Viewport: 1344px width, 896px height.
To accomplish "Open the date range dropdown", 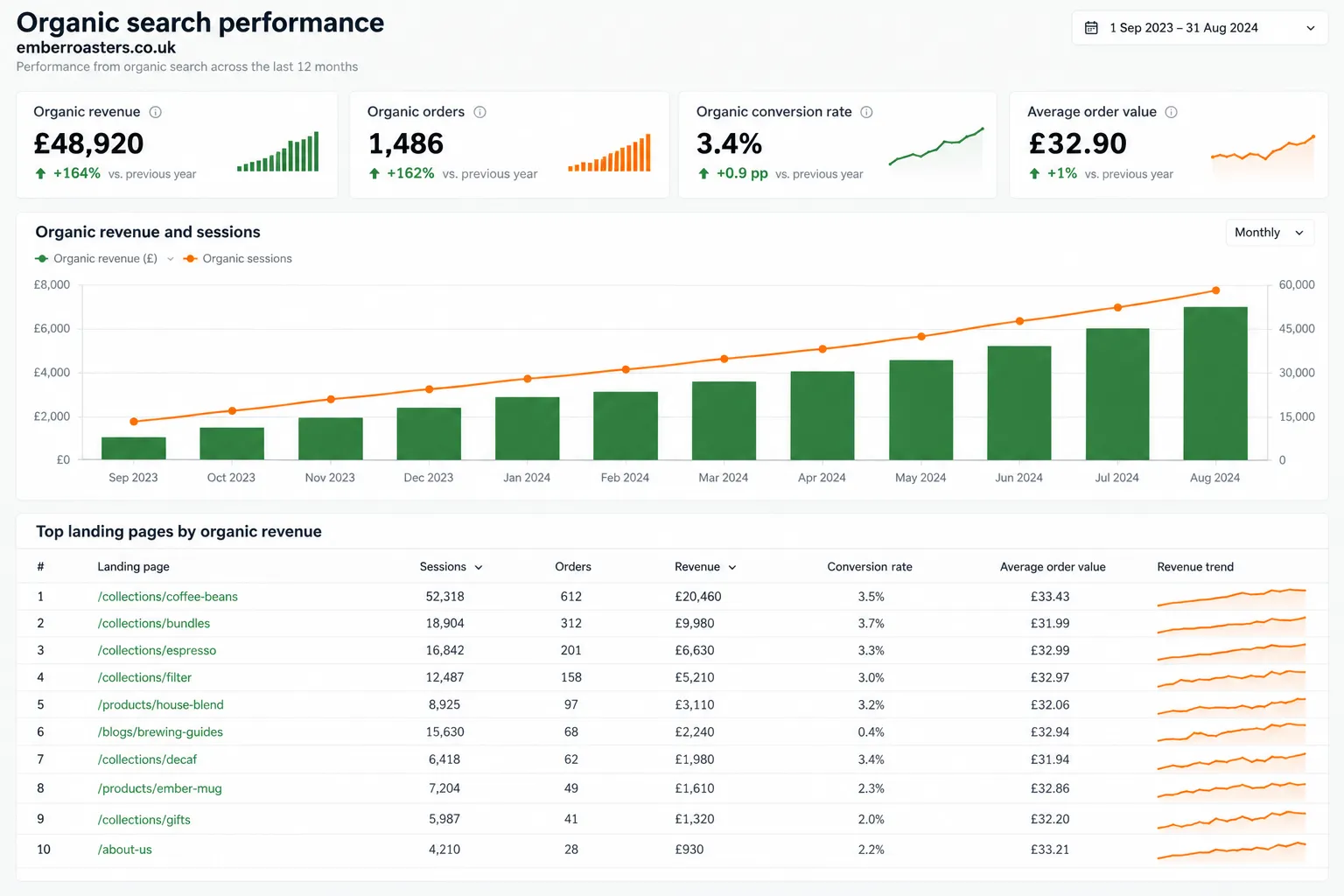I will [x=1200, y=28].
